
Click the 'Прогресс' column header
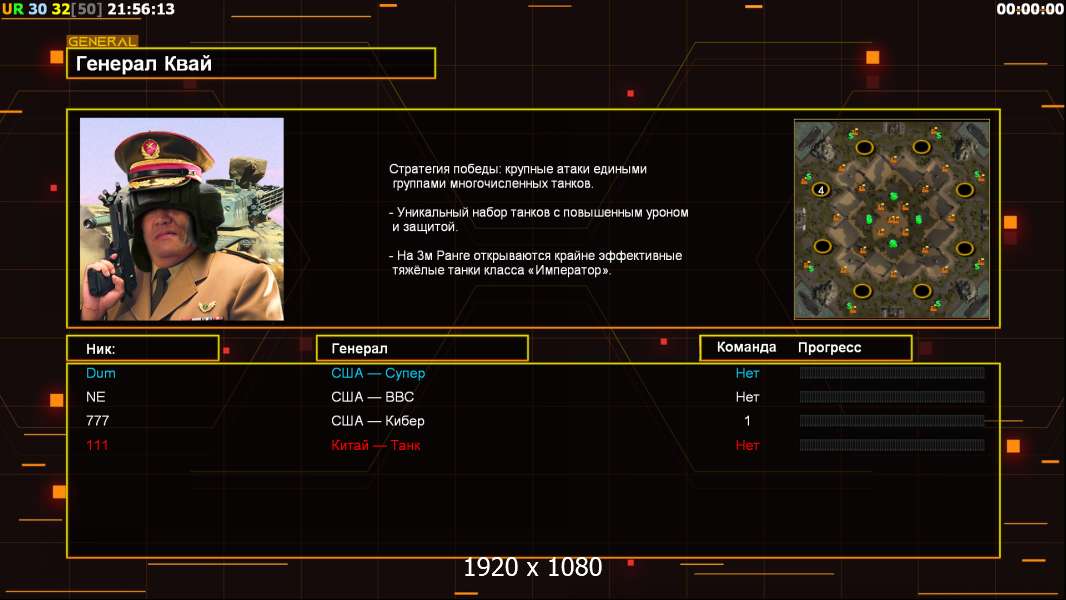[x=829, y=348]
